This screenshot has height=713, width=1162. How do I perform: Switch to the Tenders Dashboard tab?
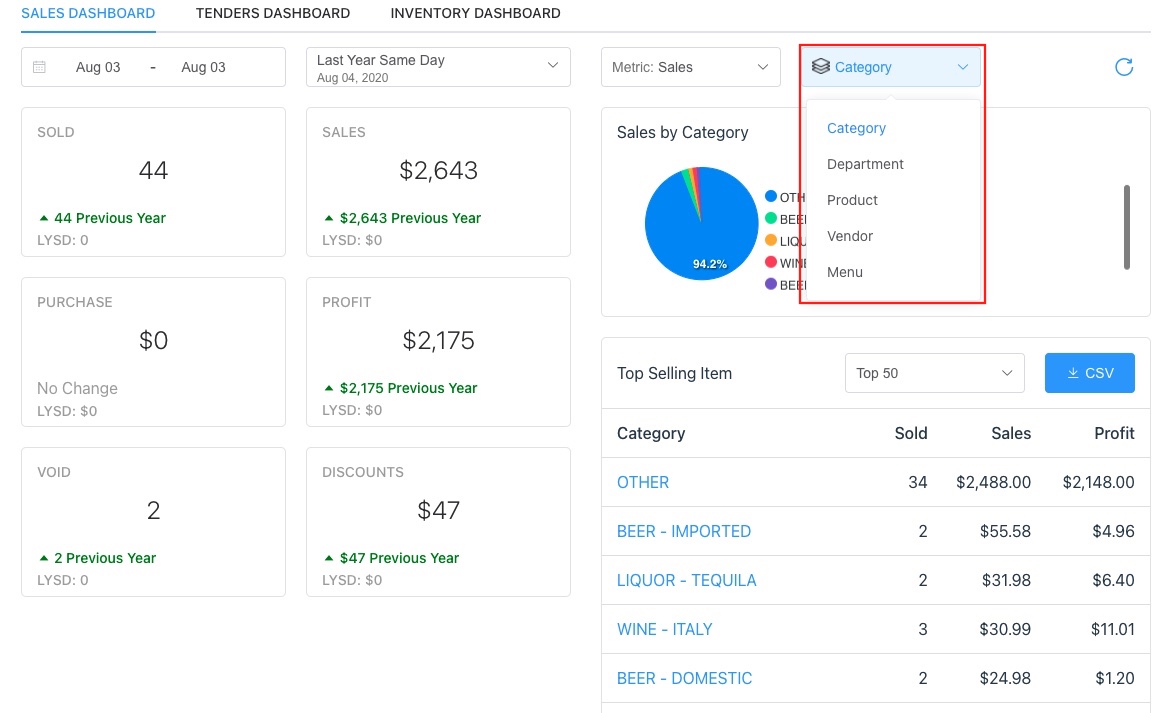coord(273,13)
